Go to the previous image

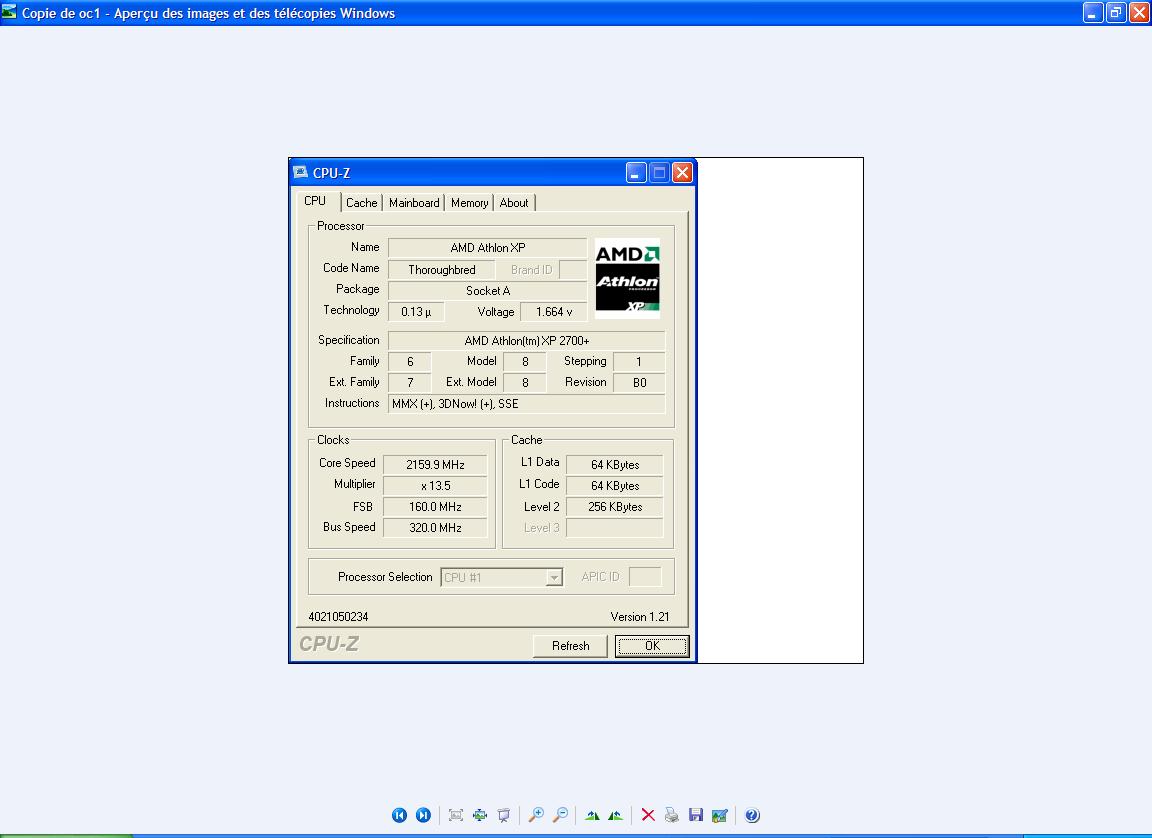(399, 815)
